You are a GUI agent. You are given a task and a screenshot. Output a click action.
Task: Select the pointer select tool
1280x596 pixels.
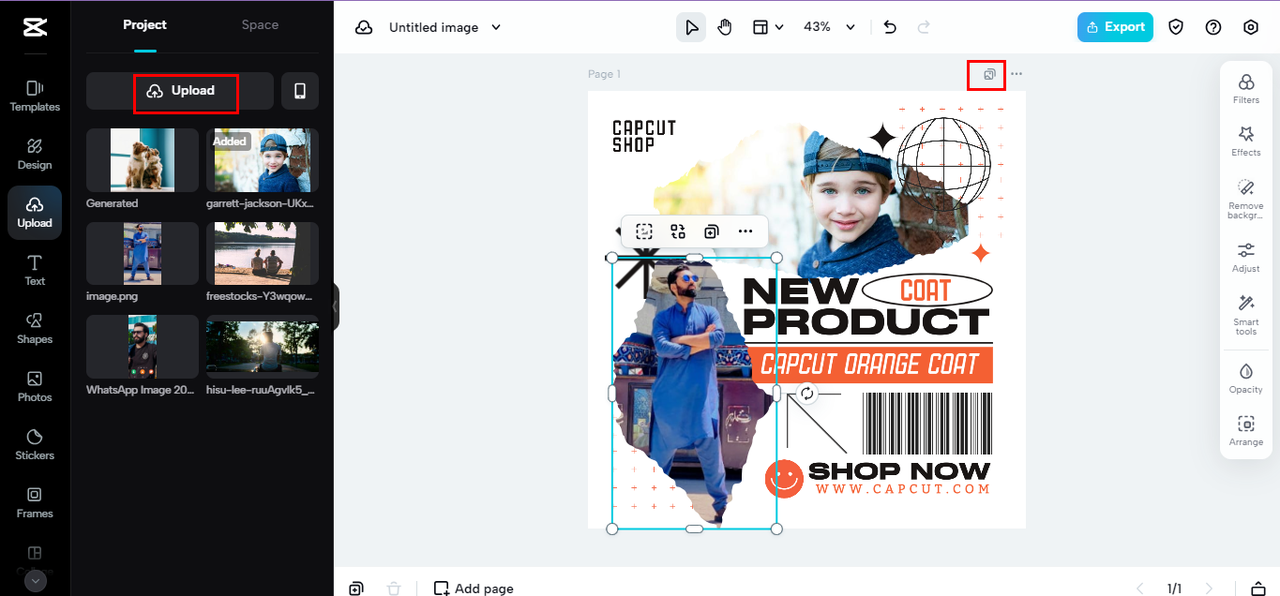click(691, 27)
